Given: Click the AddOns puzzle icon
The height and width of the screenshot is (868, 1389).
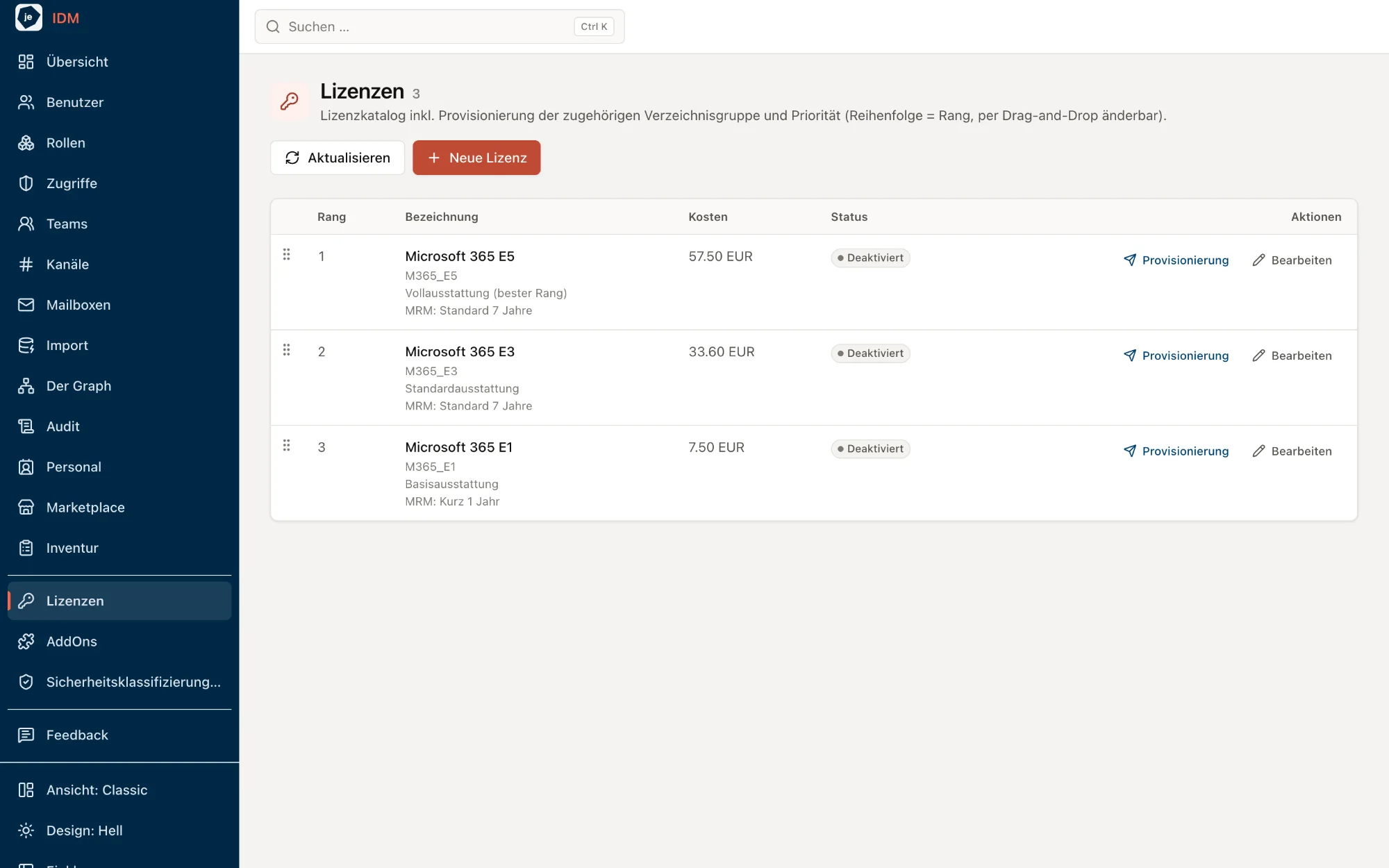Looking at the screenshot, I should point(26,642).
